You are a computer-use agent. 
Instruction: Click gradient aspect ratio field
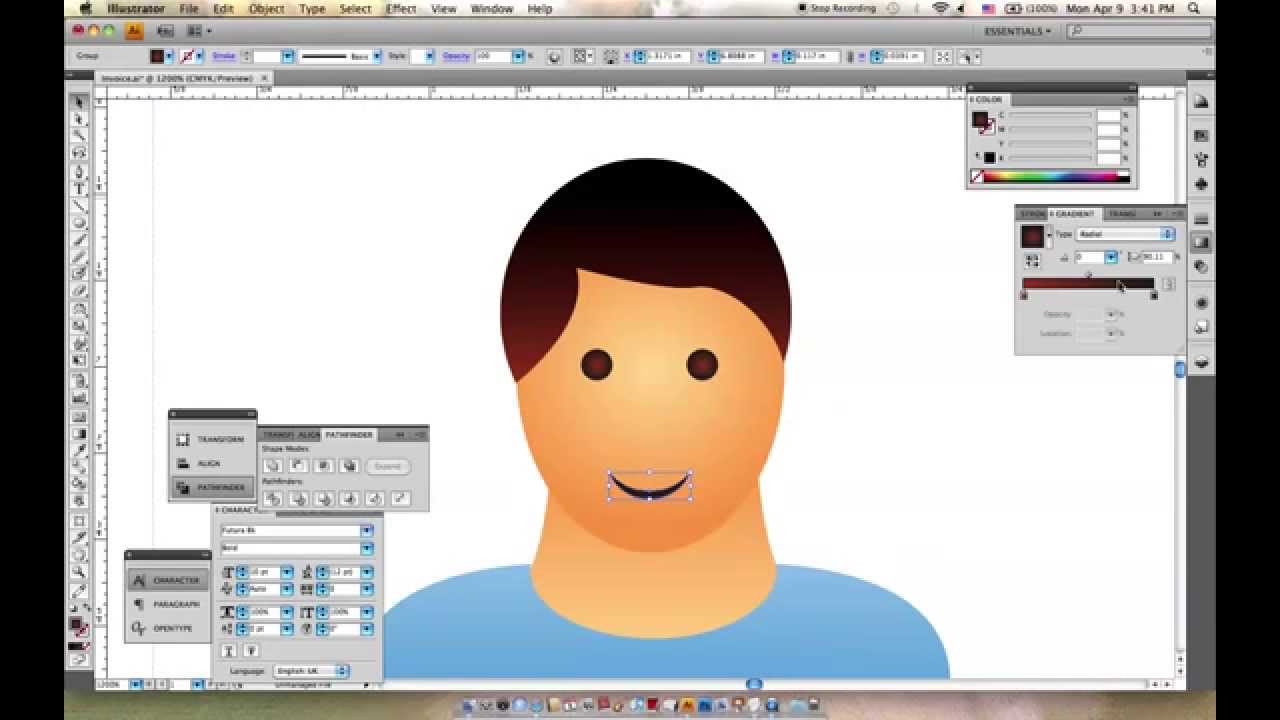pyautogui.click(x=1155, y=258)
